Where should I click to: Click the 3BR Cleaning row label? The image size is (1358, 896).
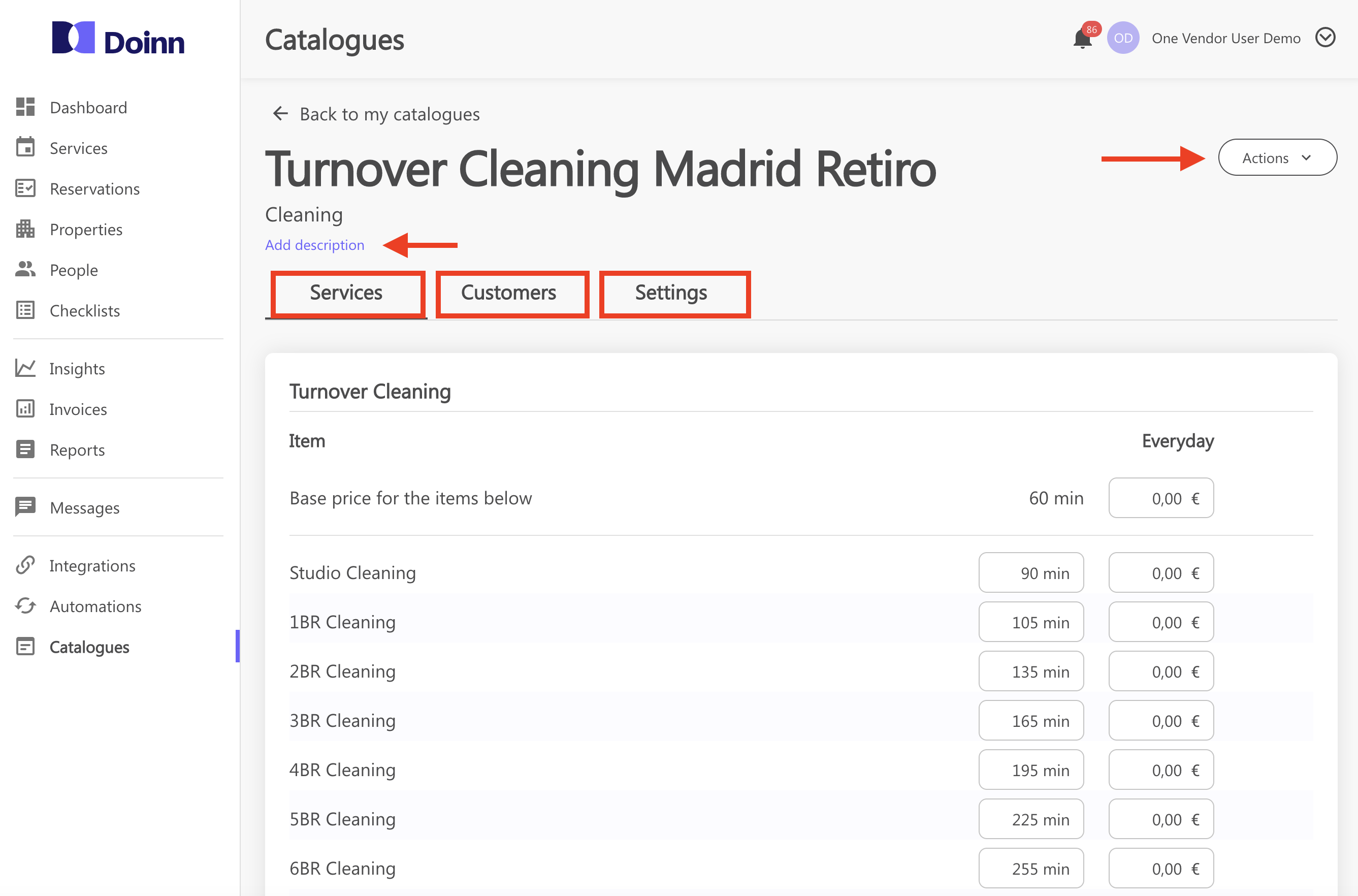342,721
